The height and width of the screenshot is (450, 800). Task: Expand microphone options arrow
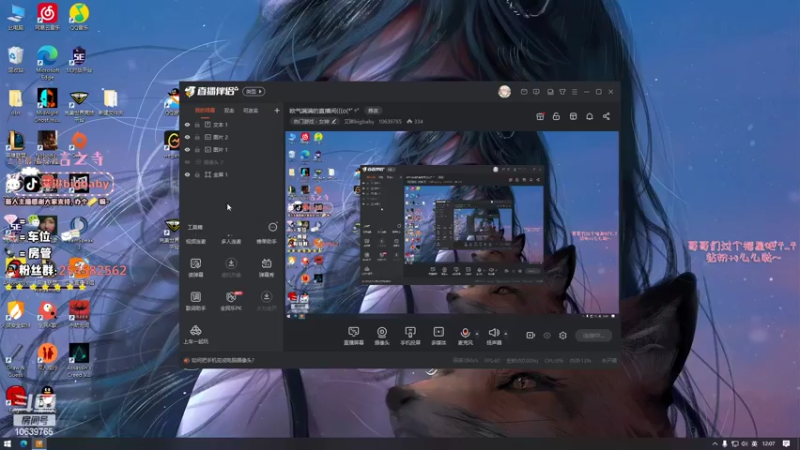tap(477, 334)
